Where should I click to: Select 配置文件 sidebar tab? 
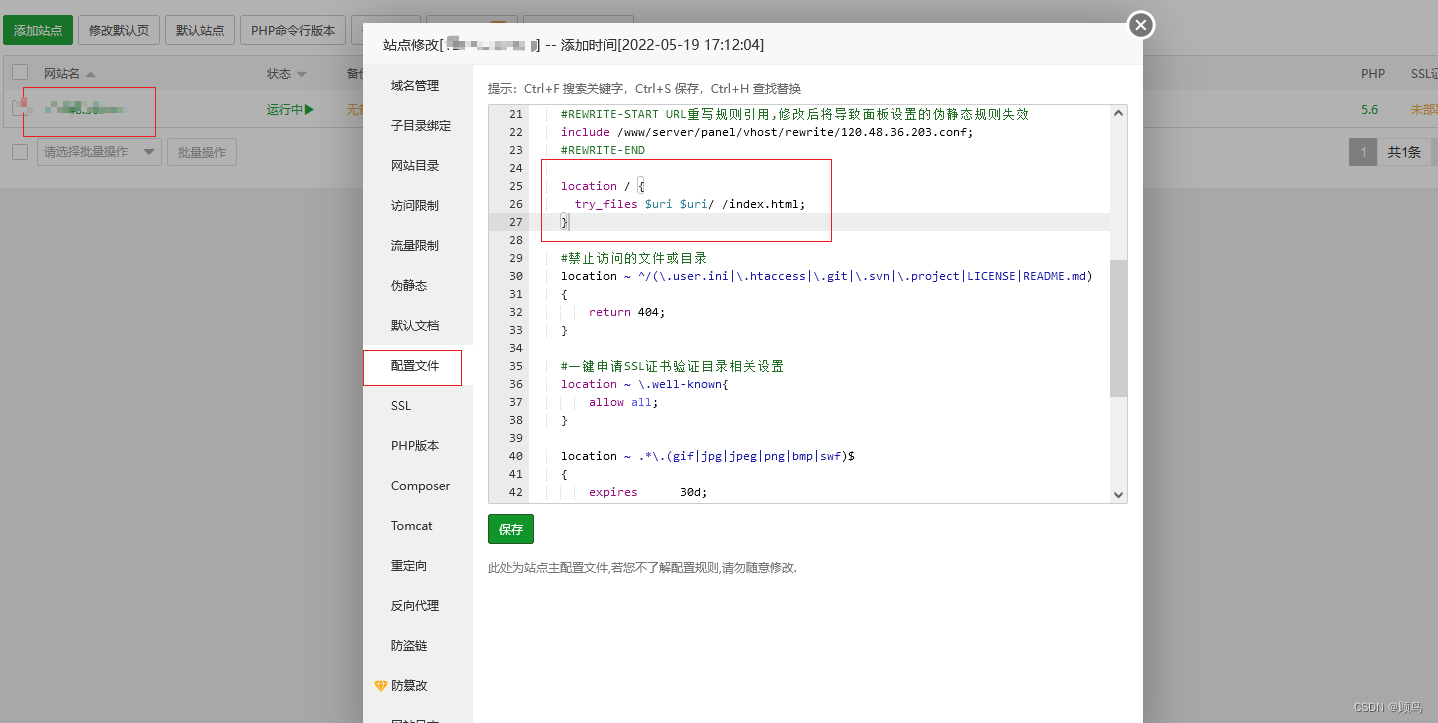click(415, 366)
